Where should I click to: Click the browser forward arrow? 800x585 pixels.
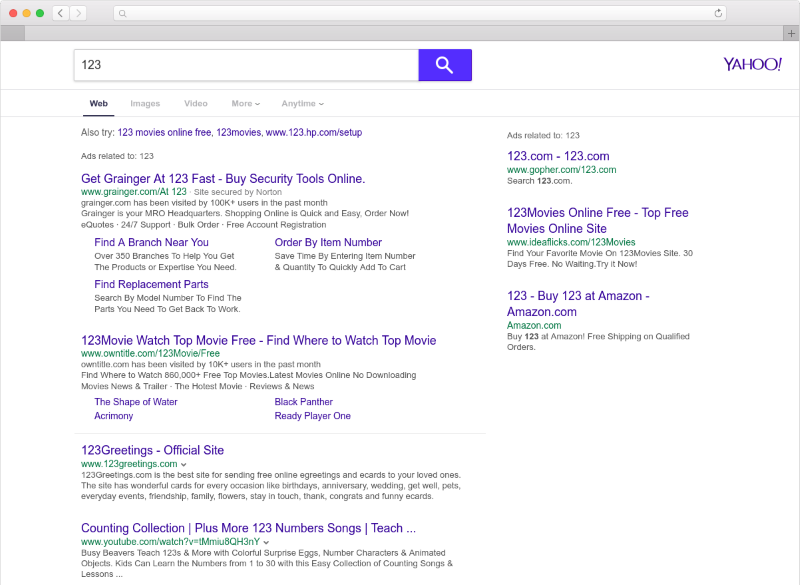point(78,13)
